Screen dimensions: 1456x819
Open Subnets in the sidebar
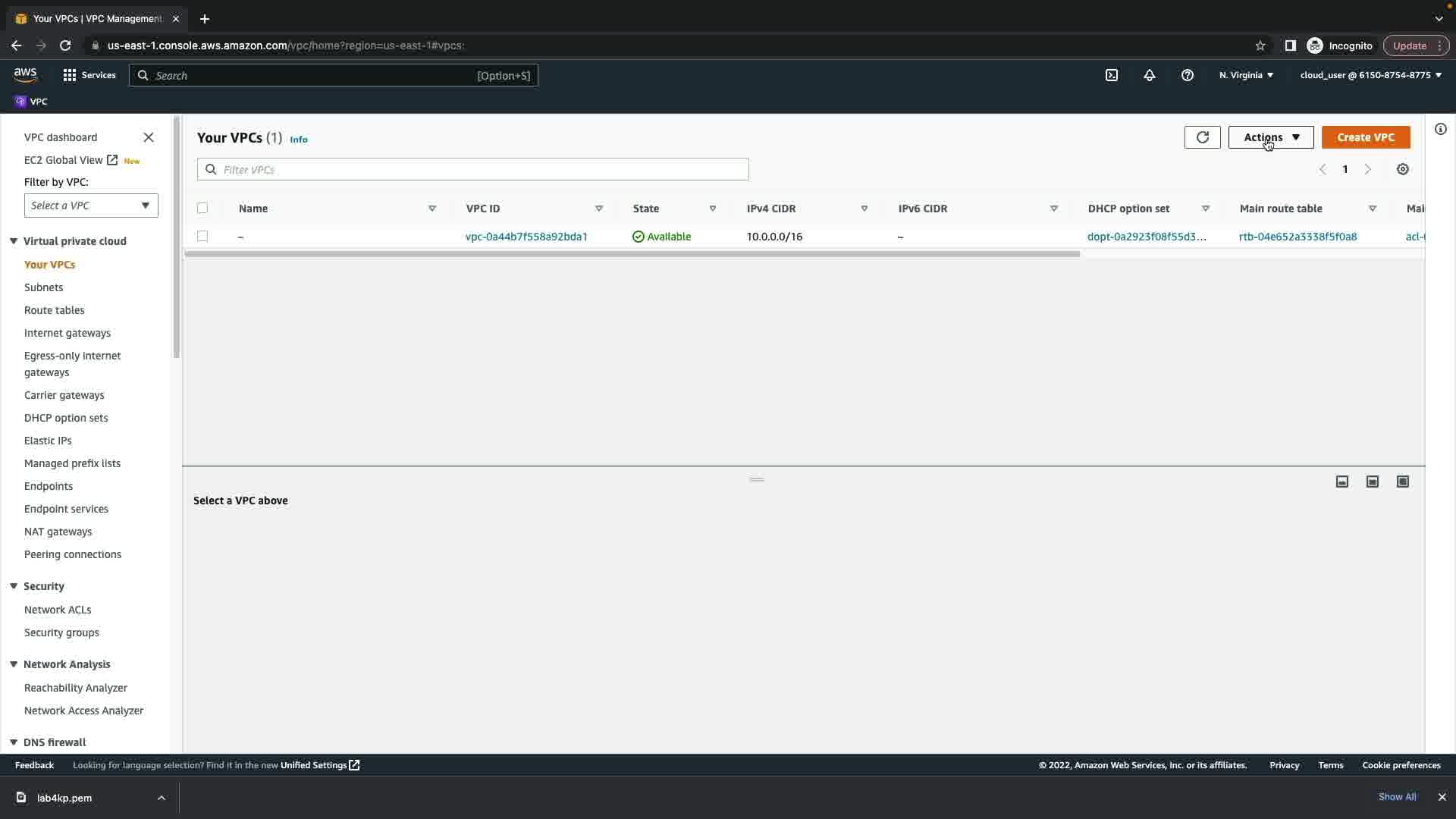[43, 287]
